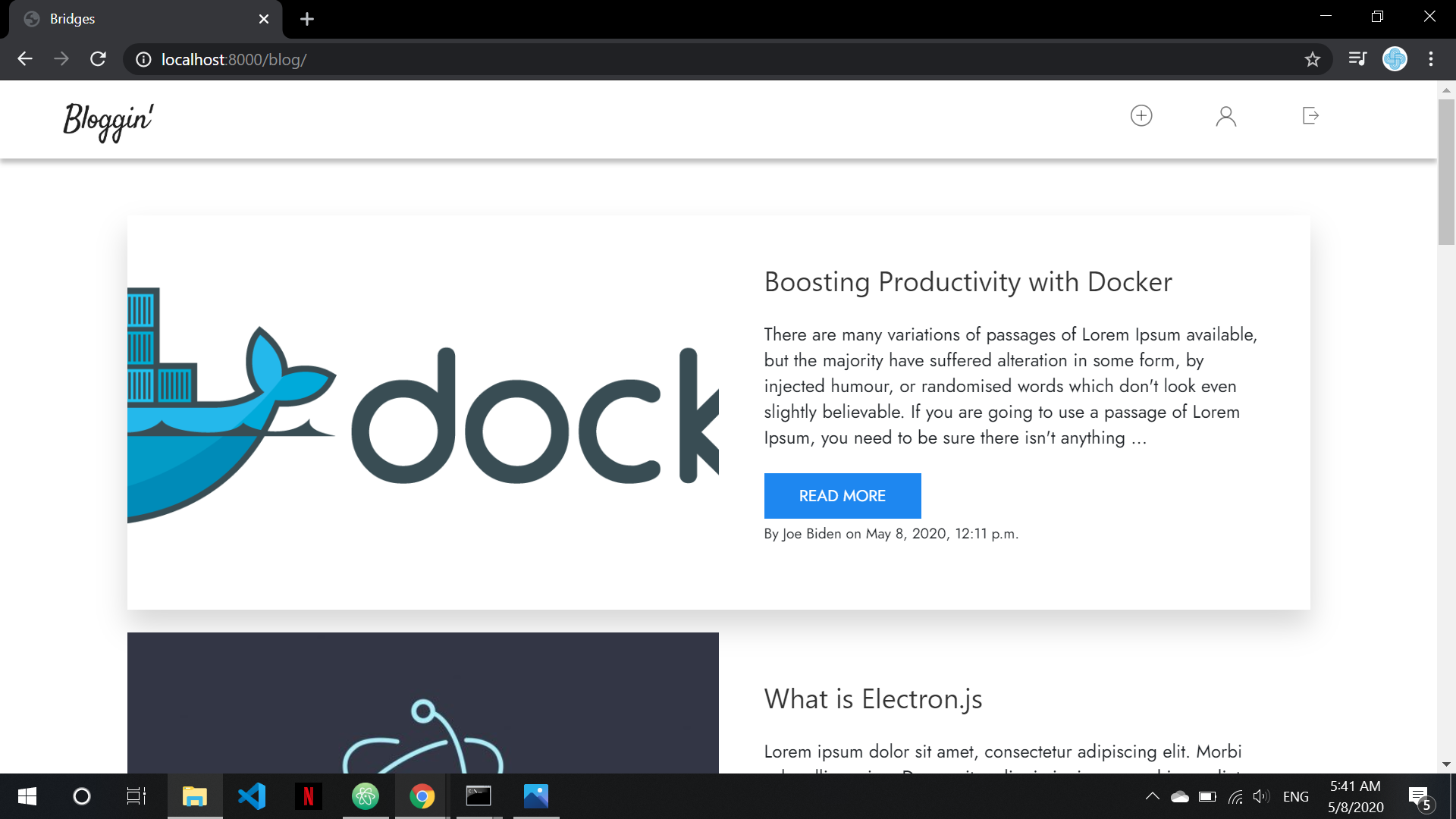1456x819 pixels.
Task: Go back to previous page
Action: click(25, 59)
